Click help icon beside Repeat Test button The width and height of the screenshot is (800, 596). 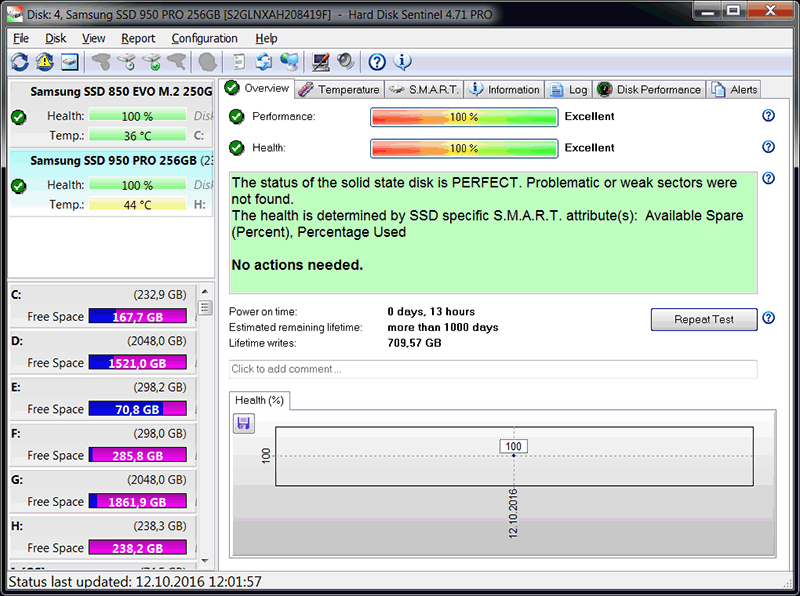(768, 318)
